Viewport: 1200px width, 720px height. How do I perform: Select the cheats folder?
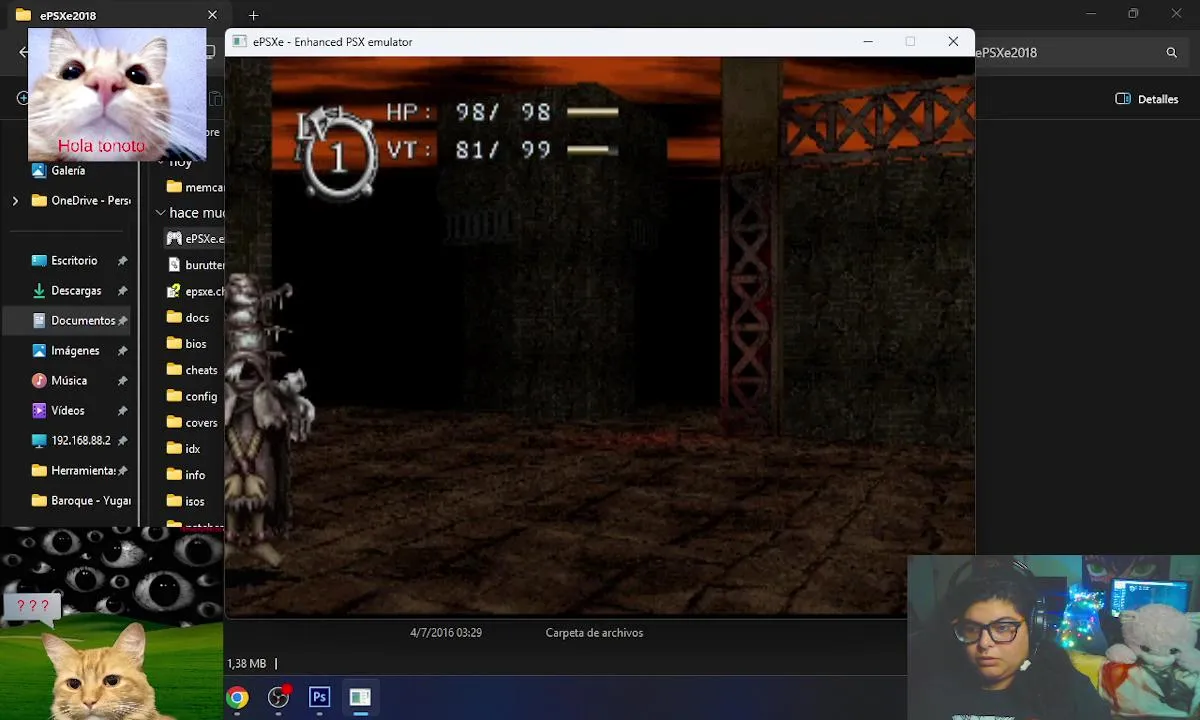[x=192, y=369]
